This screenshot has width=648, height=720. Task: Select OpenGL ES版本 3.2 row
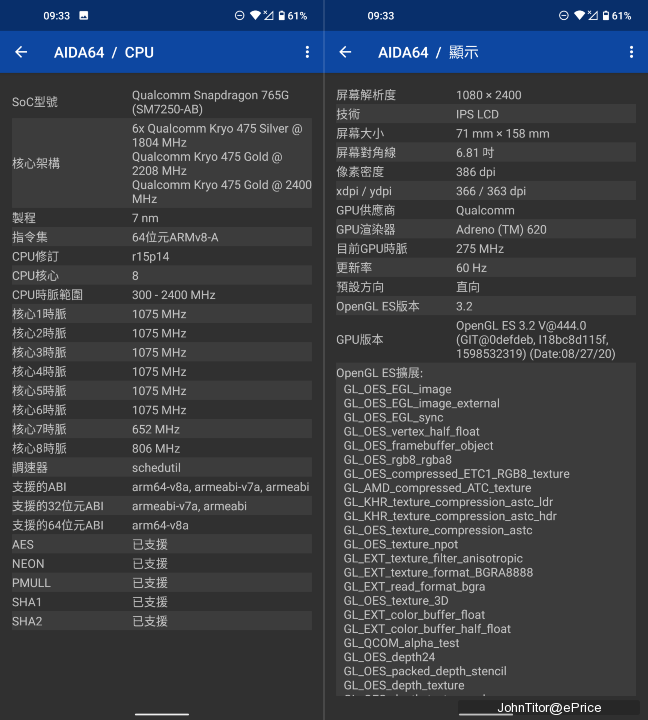pyautogui.click(x=486, y=306)
